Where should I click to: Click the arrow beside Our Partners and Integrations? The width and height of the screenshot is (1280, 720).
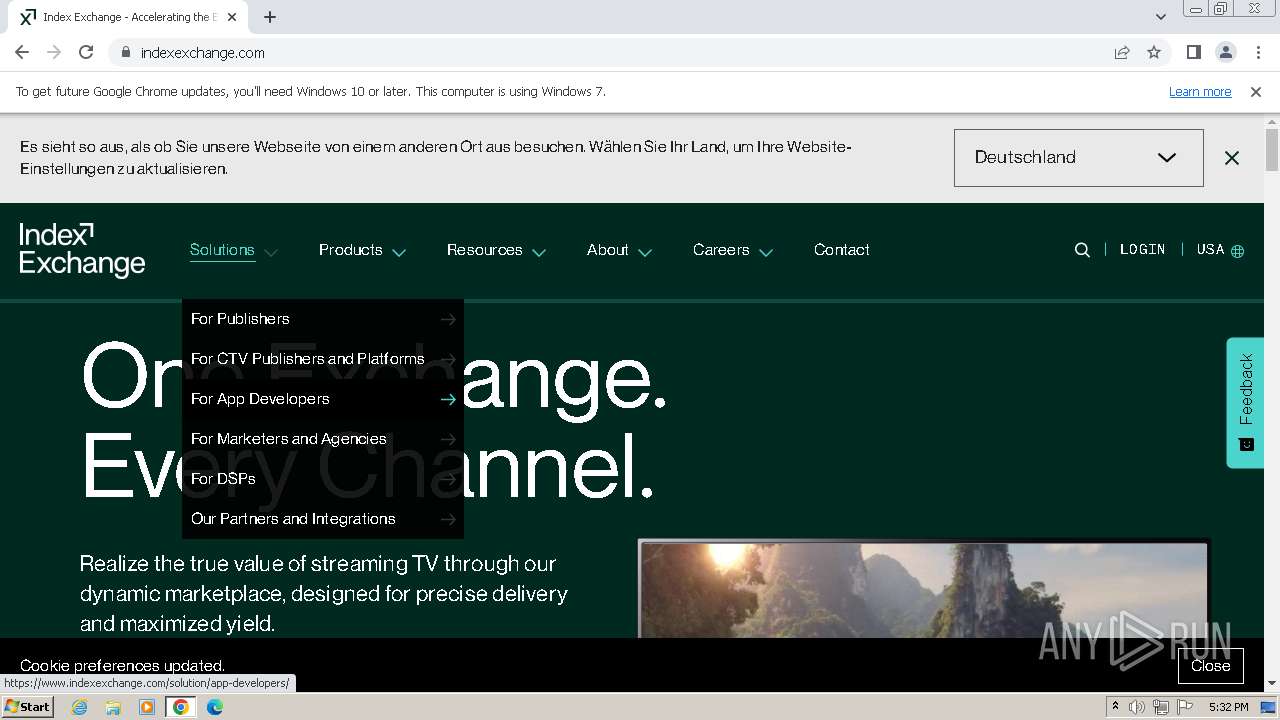(x=448, y=519)
